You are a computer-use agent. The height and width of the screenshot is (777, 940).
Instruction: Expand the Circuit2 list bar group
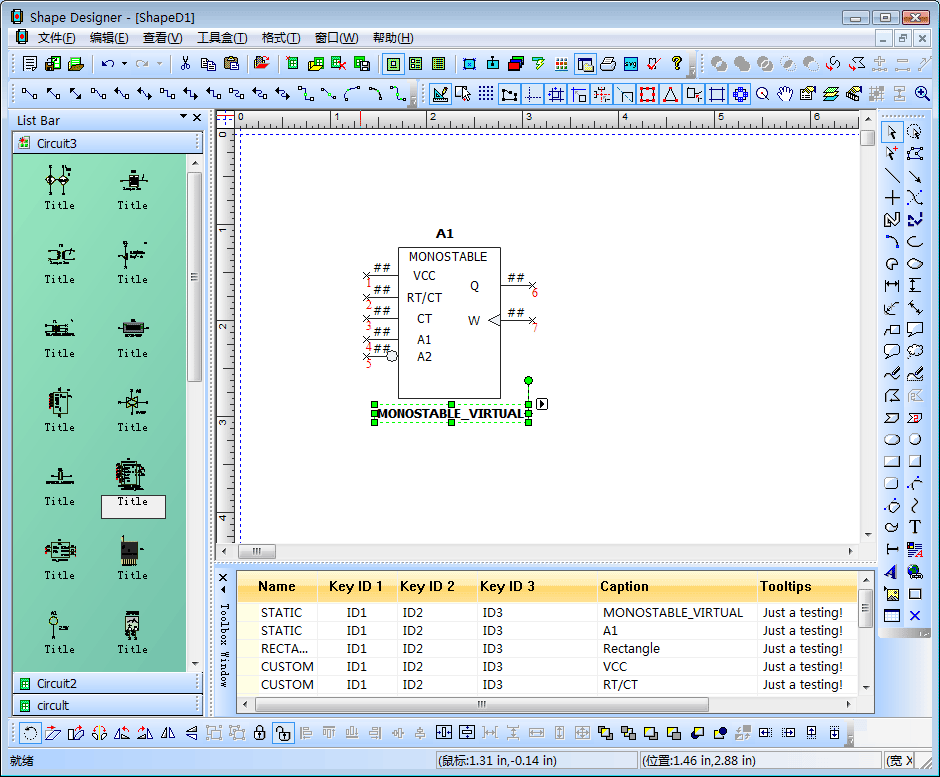pos(57,684)
